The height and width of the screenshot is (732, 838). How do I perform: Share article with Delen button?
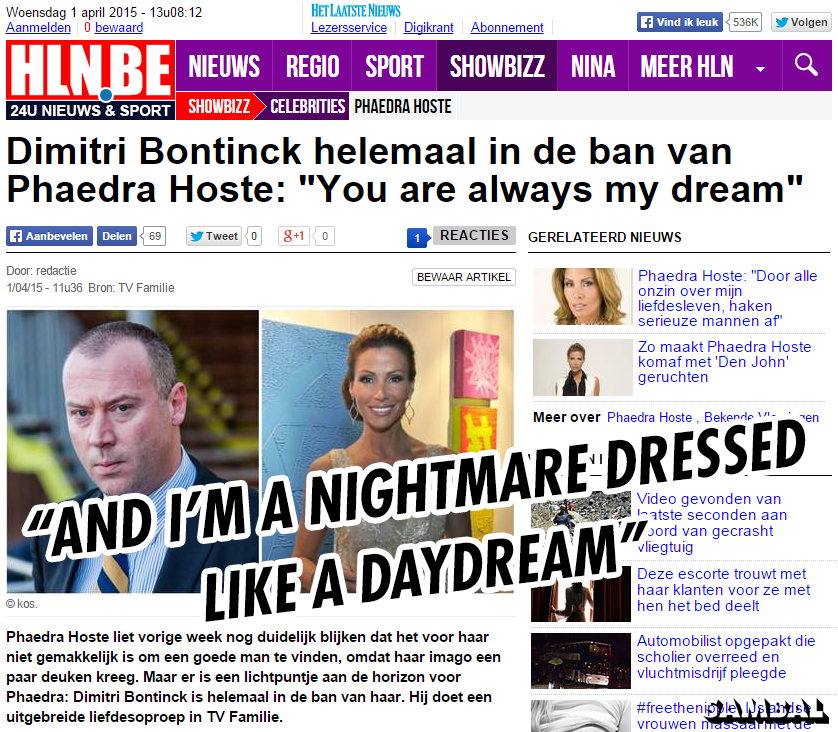pos(117,236)
